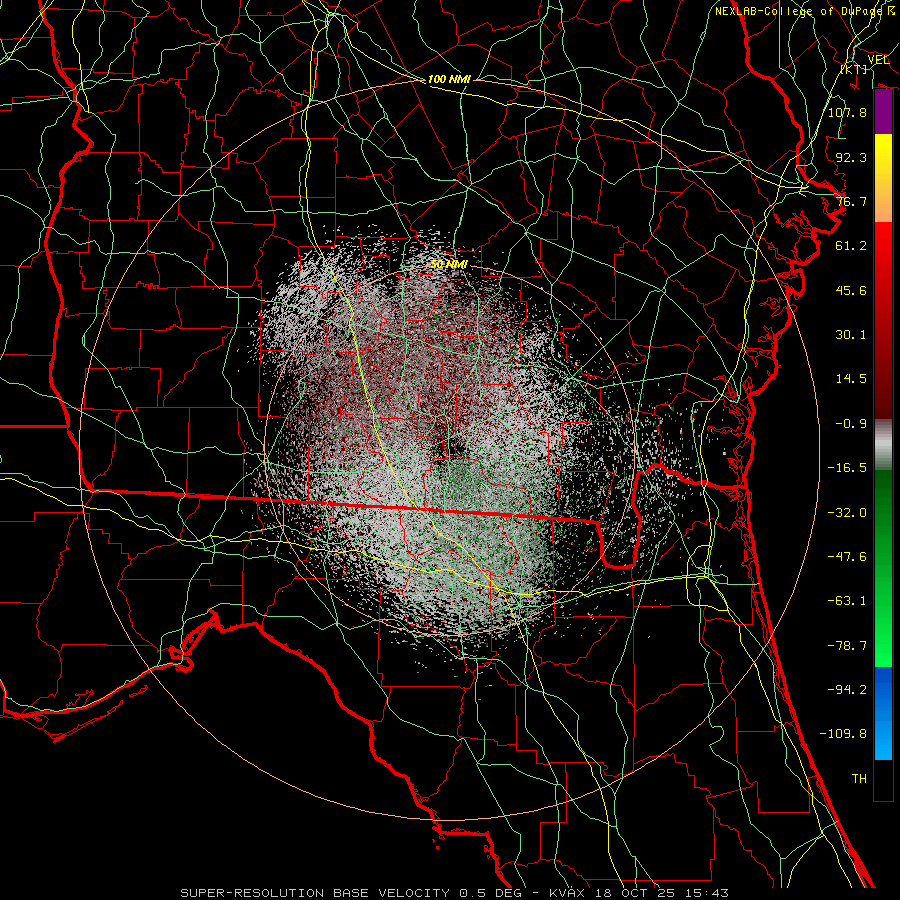Click the 61.2 velocity scale label

coord(851,245)
